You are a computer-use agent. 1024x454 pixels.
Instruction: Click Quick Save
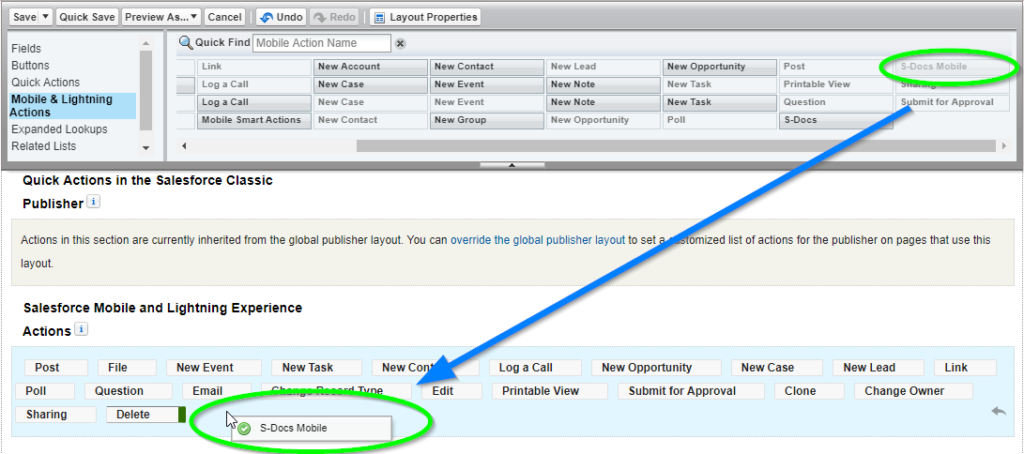click(x=87, y=17)
